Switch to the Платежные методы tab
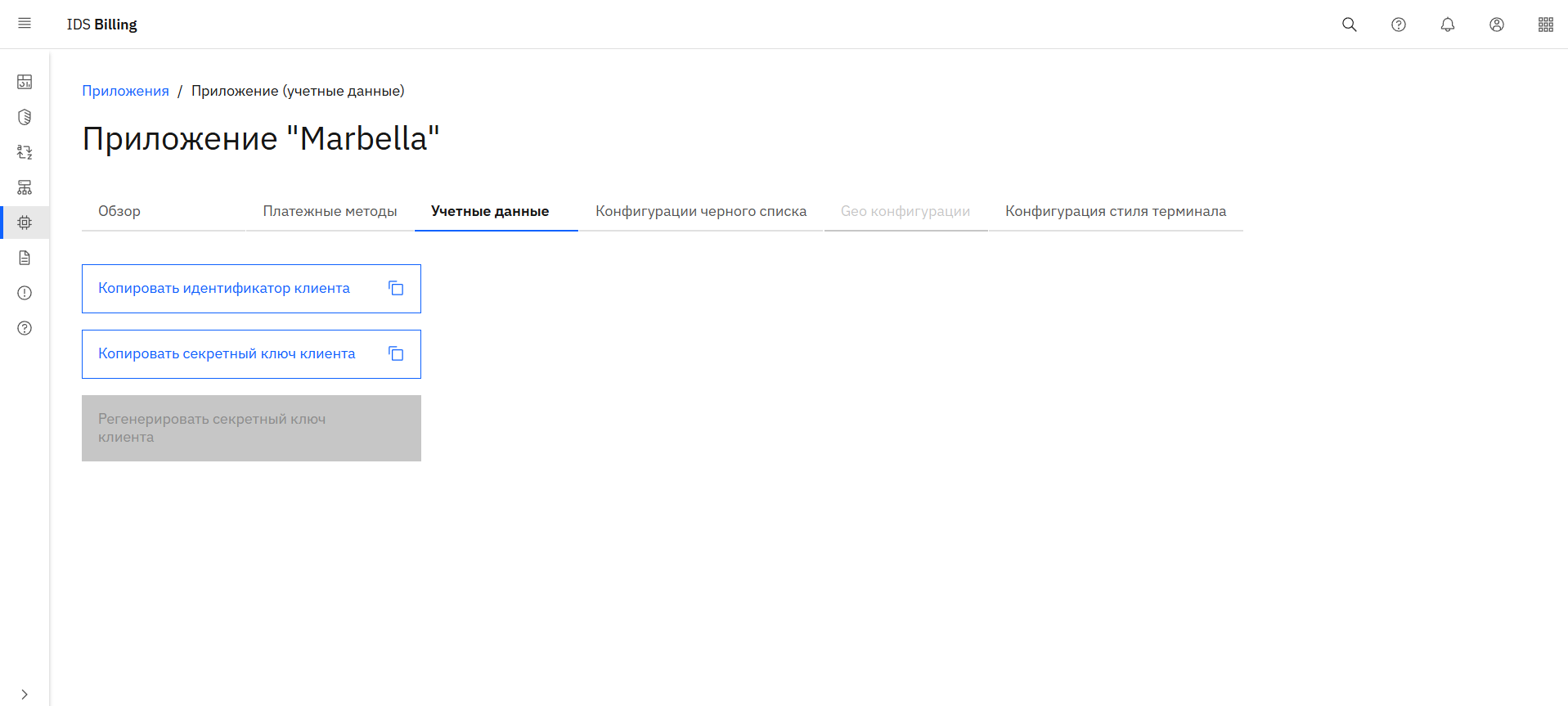This screenshot has height=706, width=1568. (330, 211)
